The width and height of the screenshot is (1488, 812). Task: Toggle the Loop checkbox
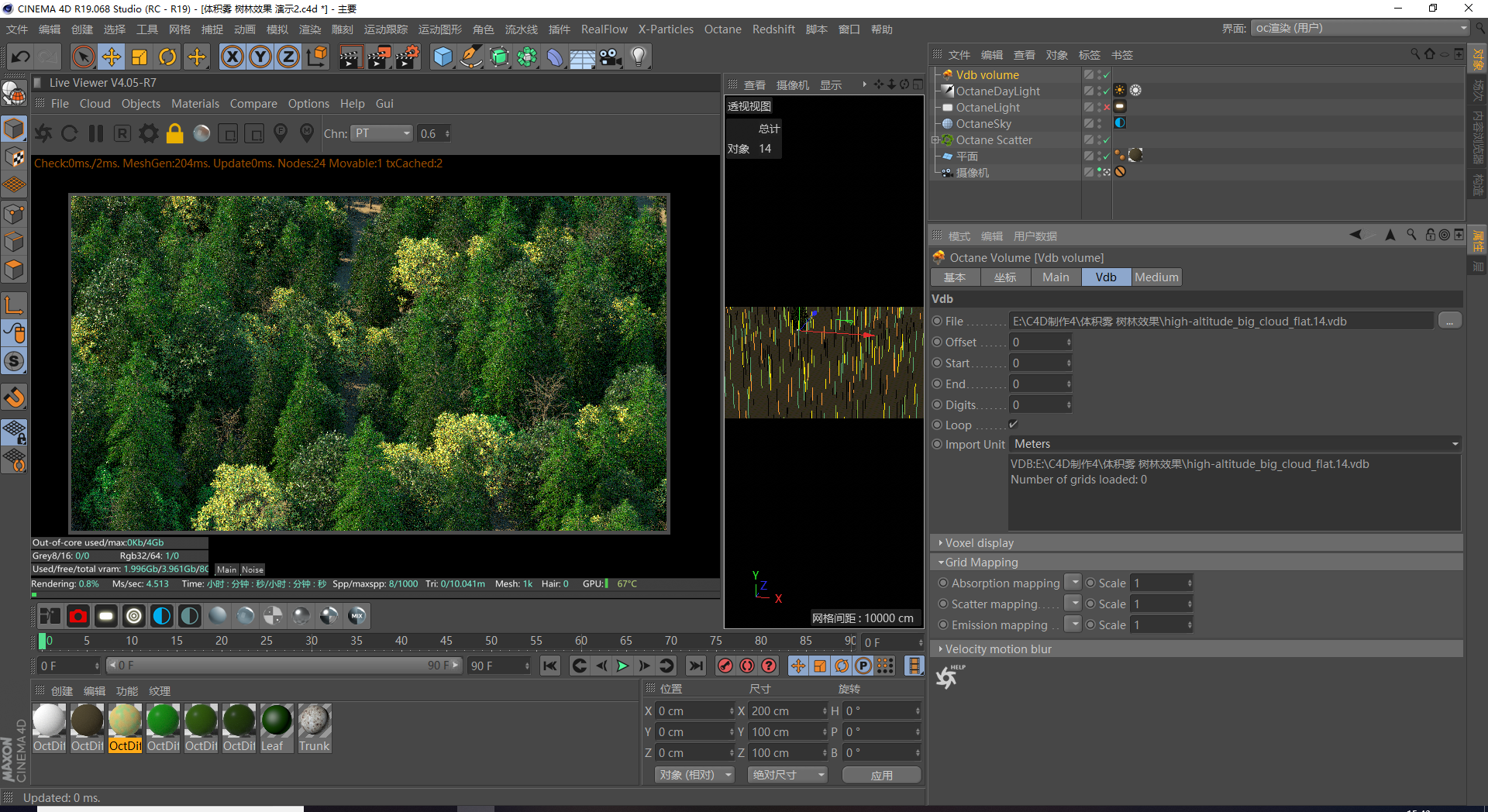(x=1013, y=425)
